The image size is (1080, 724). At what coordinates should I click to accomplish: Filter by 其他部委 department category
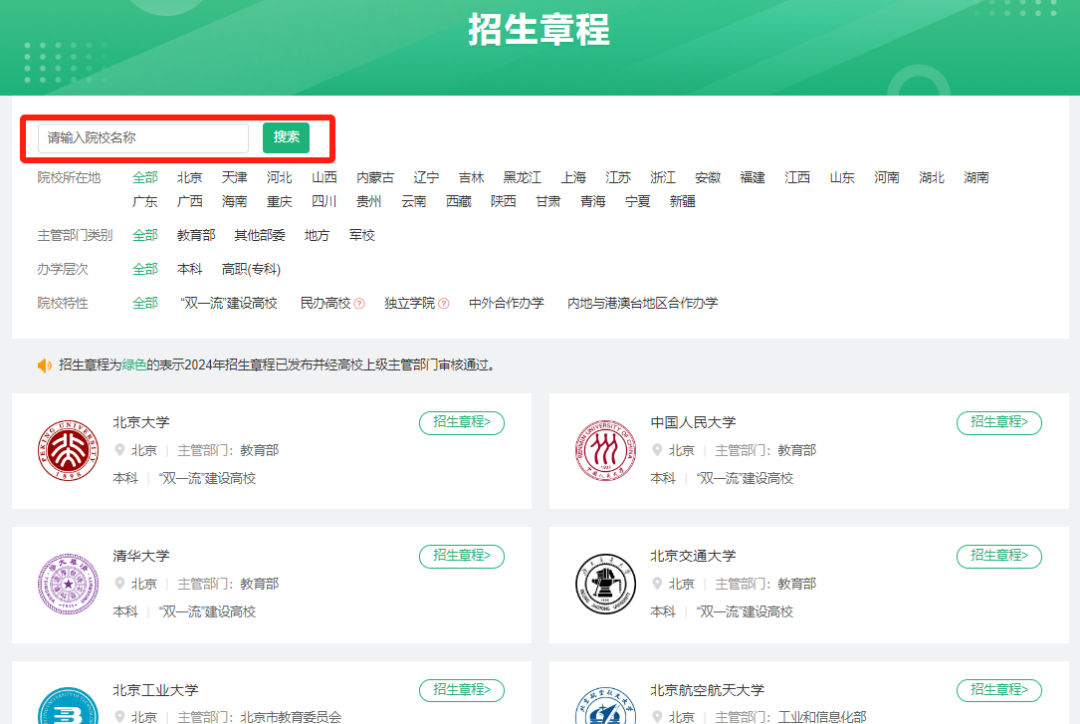[x=260, y=236]
